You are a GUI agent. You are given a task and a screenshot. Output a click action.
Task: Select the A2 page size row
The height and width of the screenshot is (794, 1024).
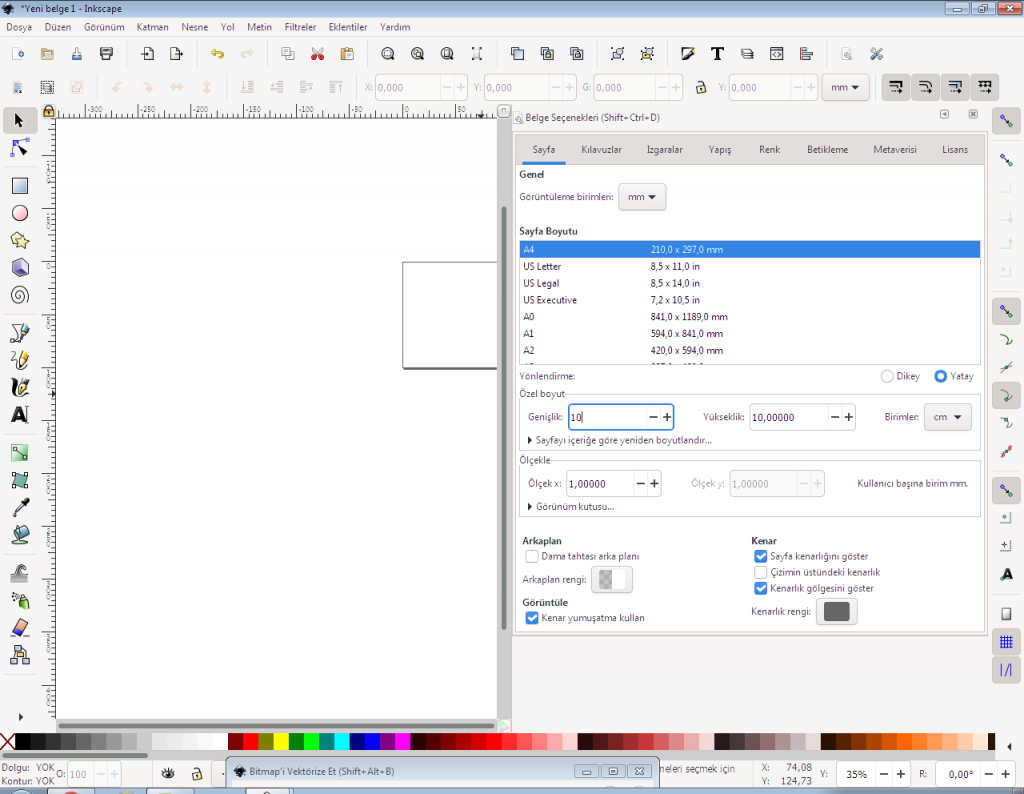pyautogui.click(x=750, y=351)
